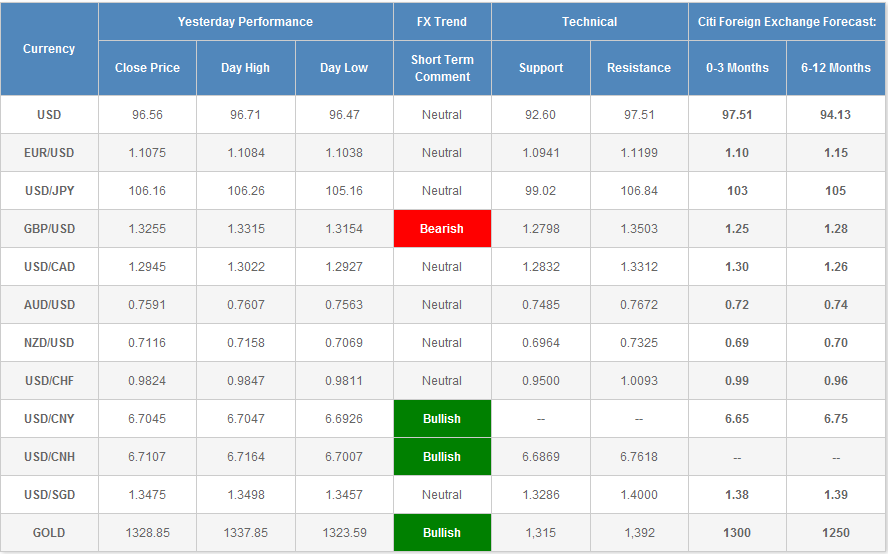Click the Resistance column header
The image size is (888, 554).
[638, 68]
